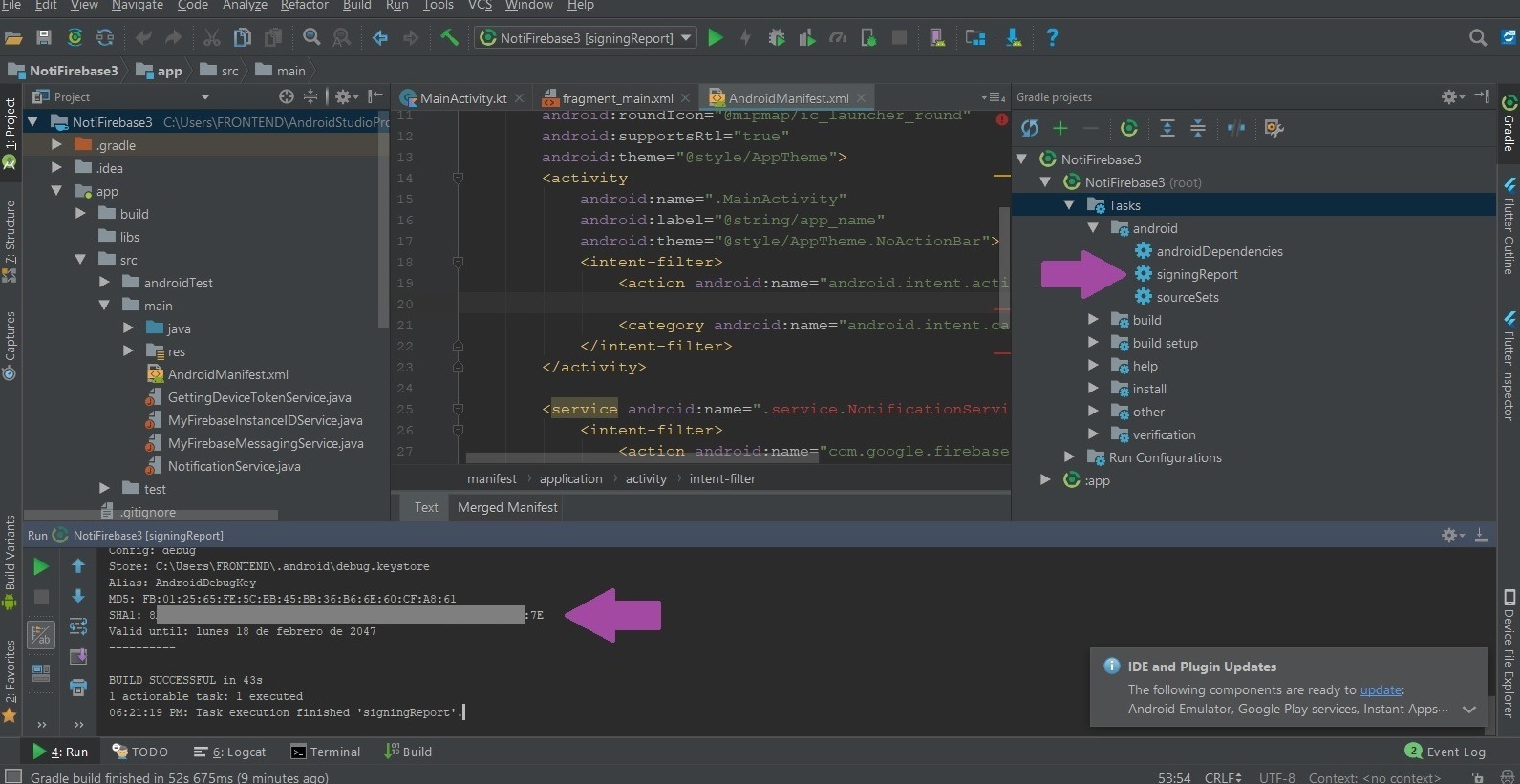Switch to the fragment_main.xml editor tab
This screenshot has height=784, width=1520.
click(x=617, y=97)
